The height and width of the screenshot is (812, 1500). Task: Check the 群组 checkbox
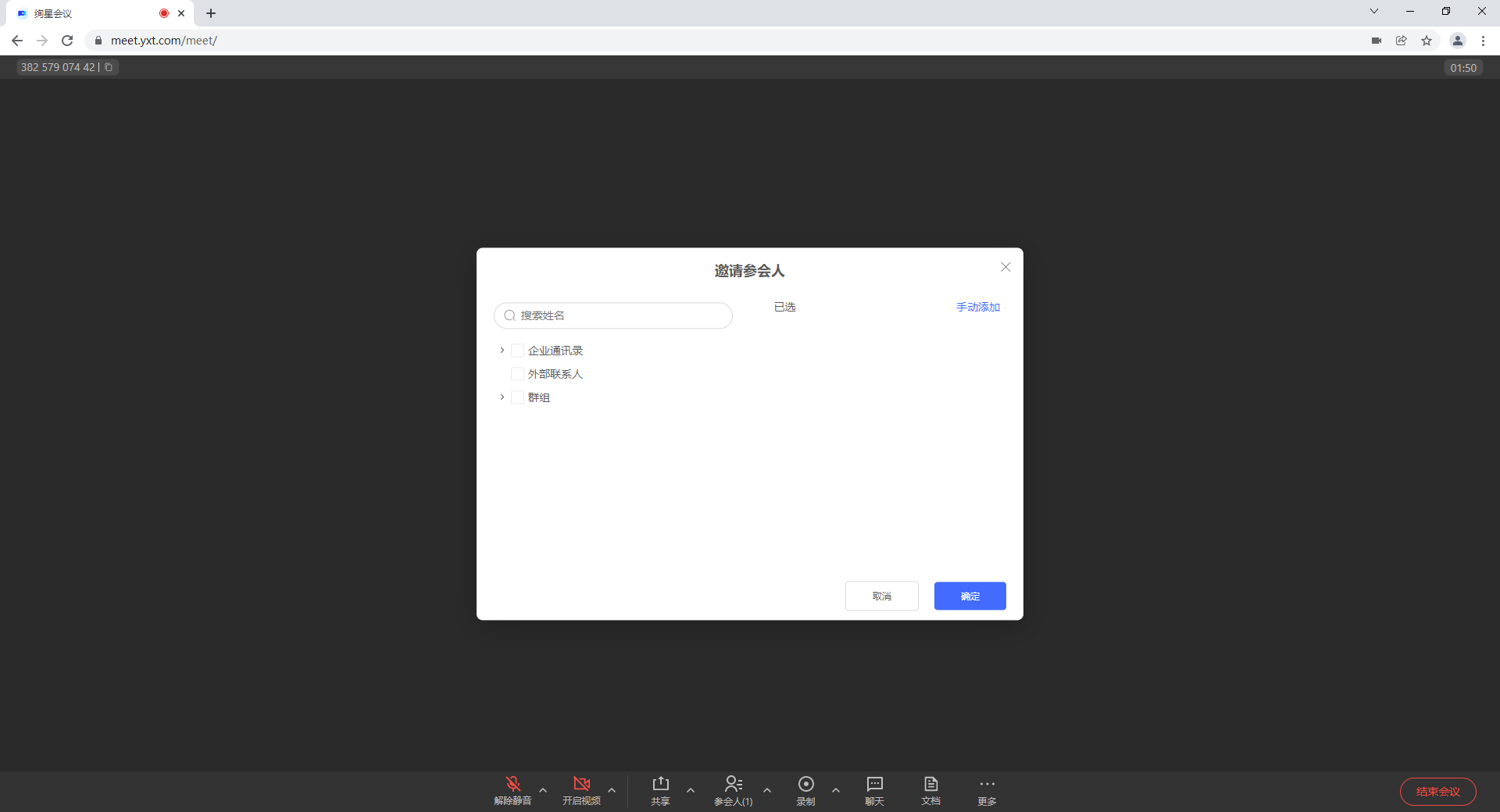tap(517, 397)
